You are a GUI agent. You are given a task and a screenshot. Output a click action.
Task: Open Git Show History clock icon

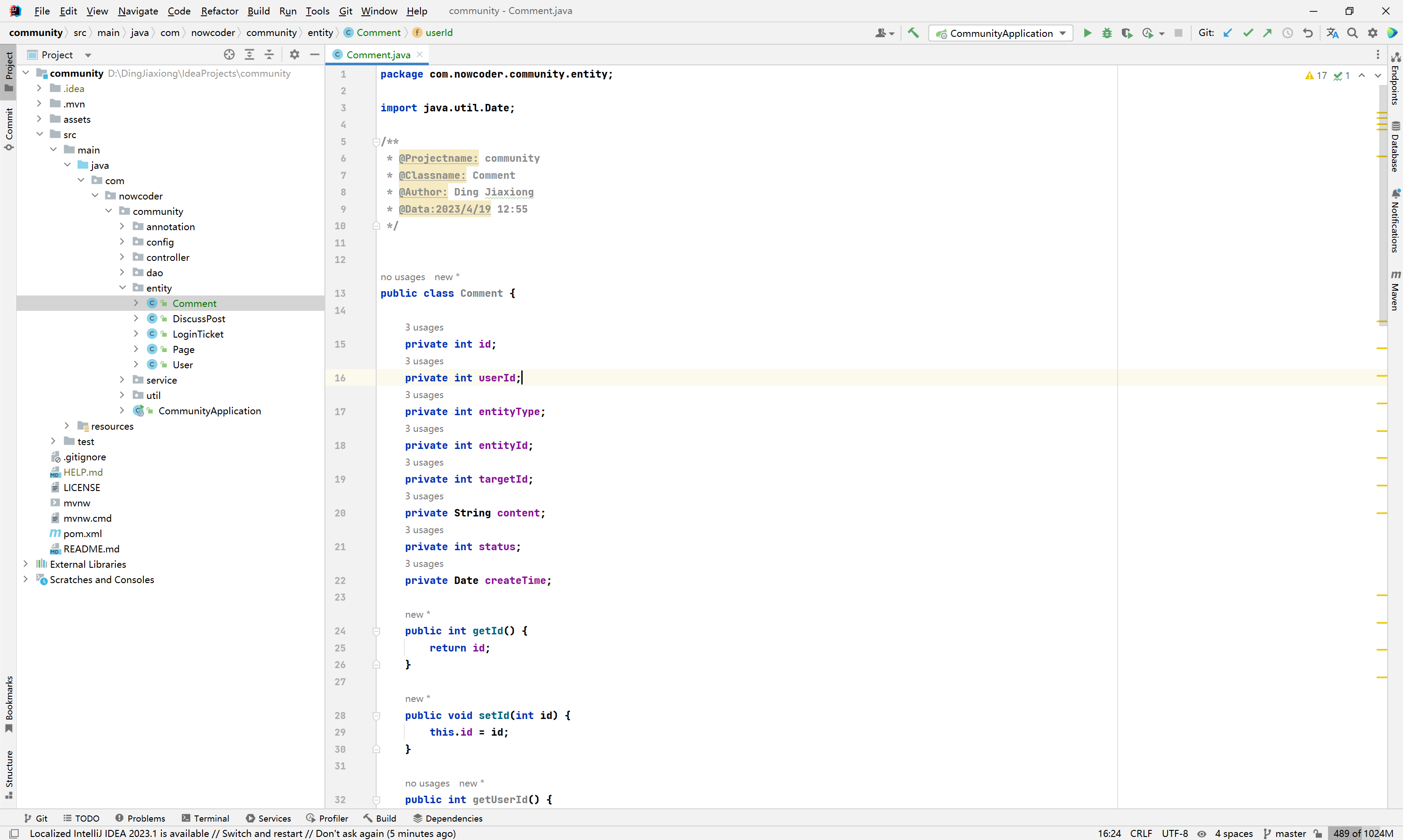pos(1287,33)
